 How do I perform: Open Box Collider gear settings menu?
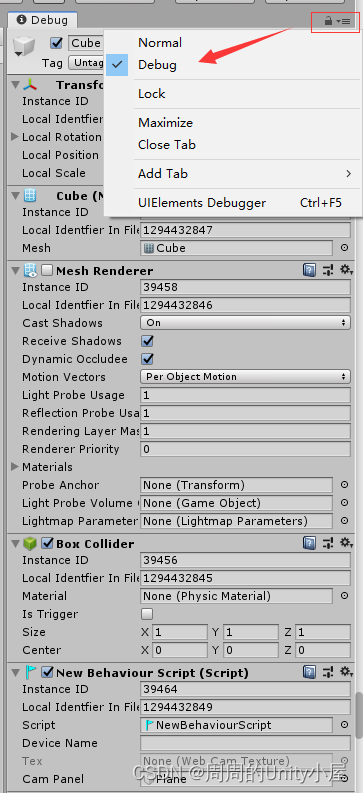pyautogui.click(x=346, y=544)
